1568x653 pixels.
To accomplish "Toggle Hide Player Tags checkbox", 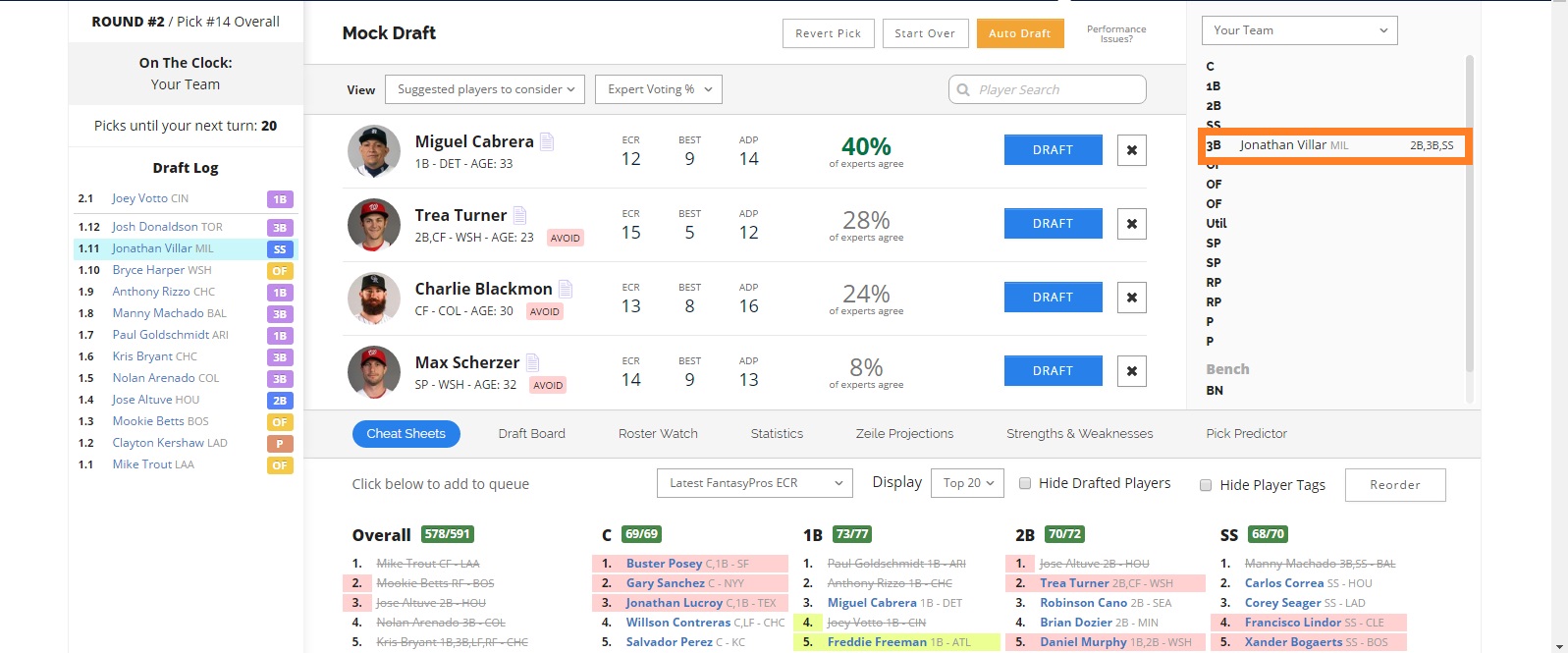I will tap(1206, 485).
